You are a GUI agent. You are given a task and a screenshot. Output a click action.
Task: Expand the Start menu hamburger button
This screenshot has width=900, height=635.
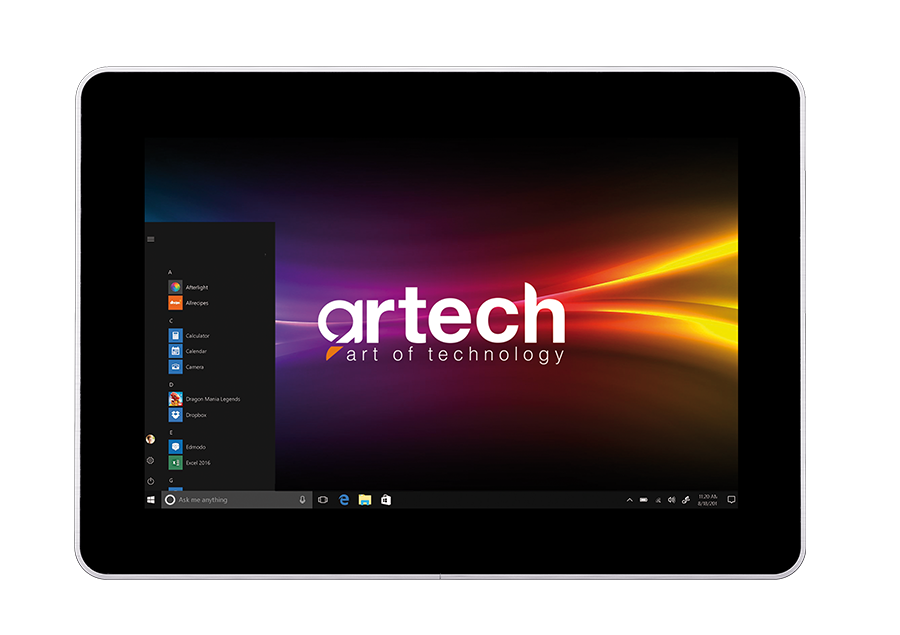click(x=151, y=239)
